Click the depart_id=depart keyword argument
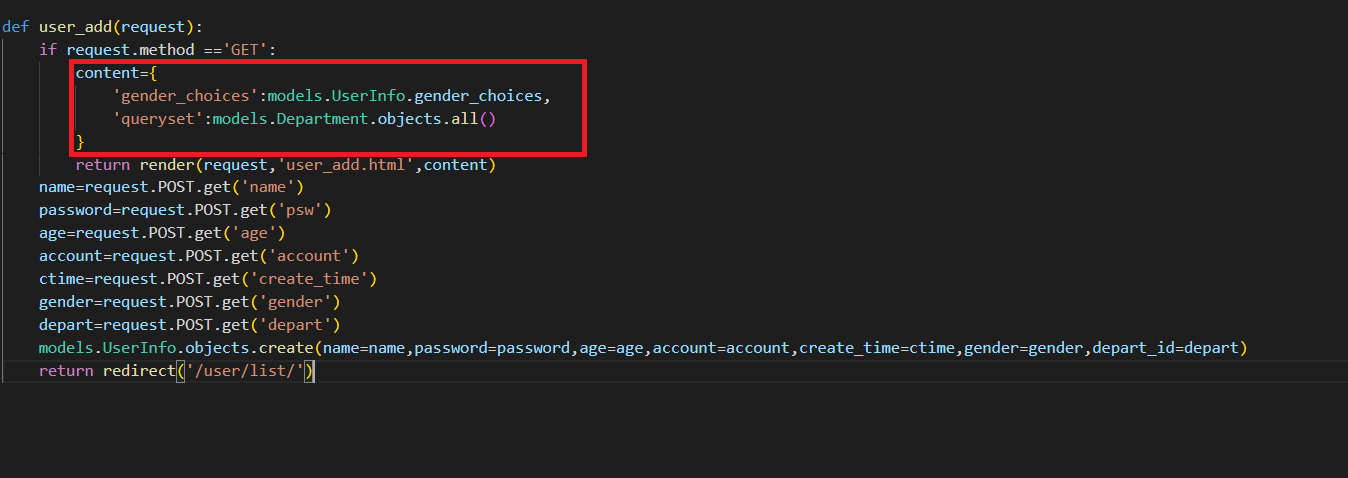The height and width of the screenshot is (478, 1348). tap(1166, 348)
